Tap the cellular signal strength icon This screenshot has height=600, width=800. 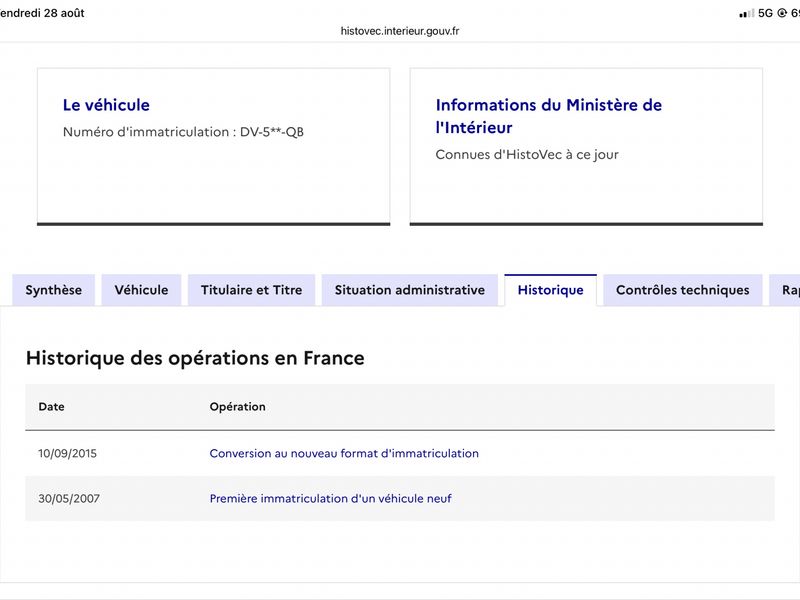click(x=746, y=13)
